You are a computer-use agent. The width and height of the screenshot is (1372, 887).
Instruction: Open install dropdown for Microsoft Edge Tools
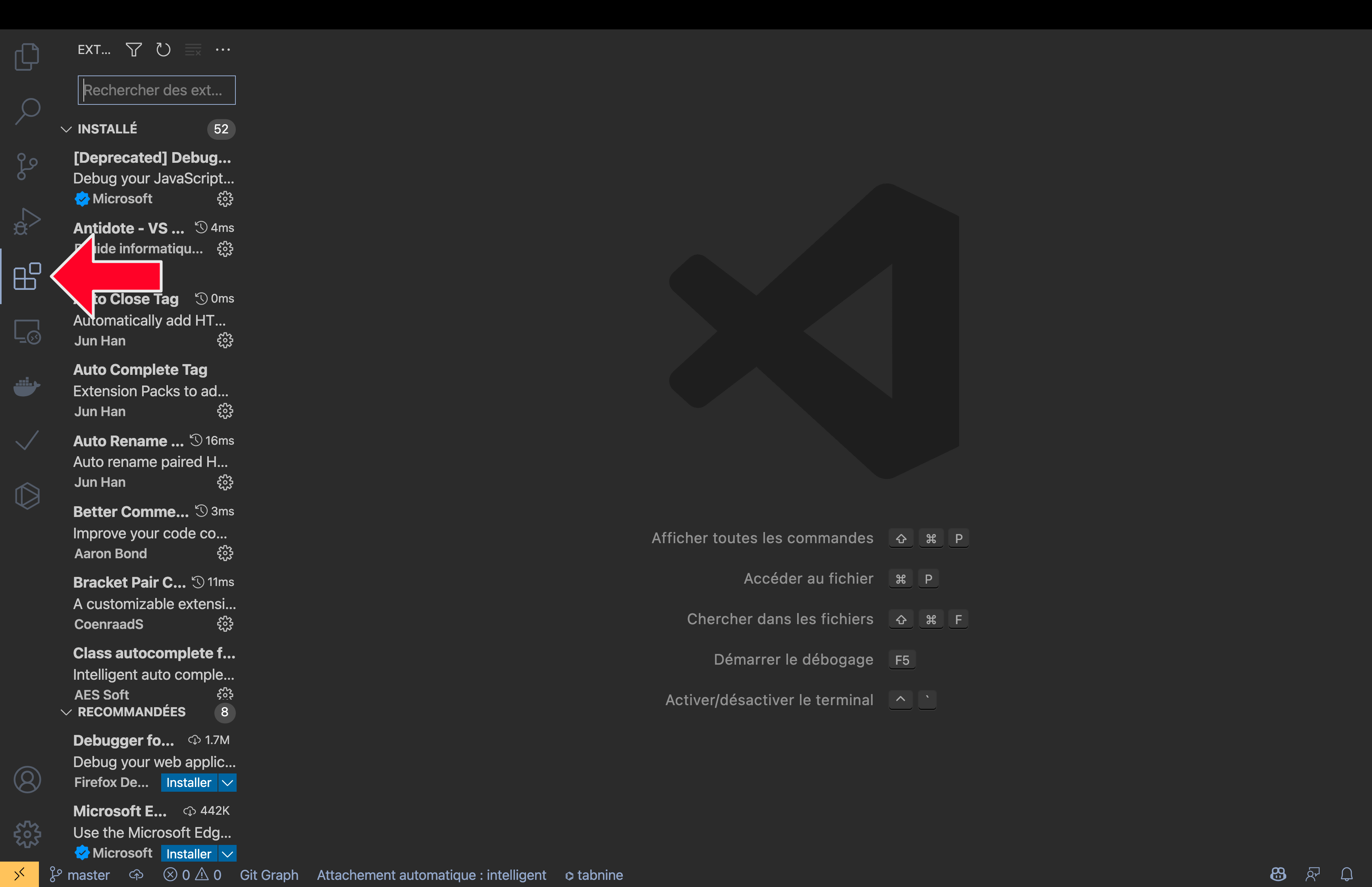click(x=227, y=854)
